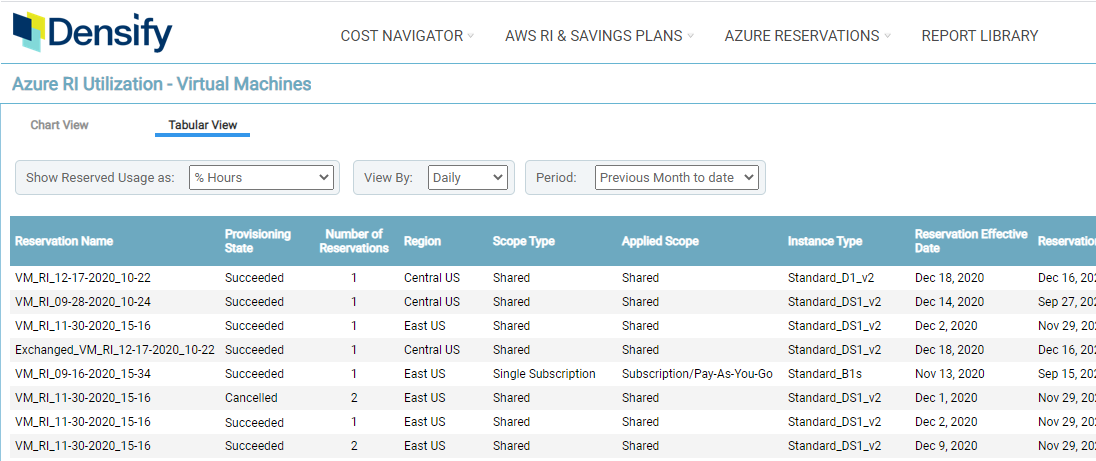Select the VM_RI_12-17-2020_10-22 row
1096x461 pixels.
[83, 277]
